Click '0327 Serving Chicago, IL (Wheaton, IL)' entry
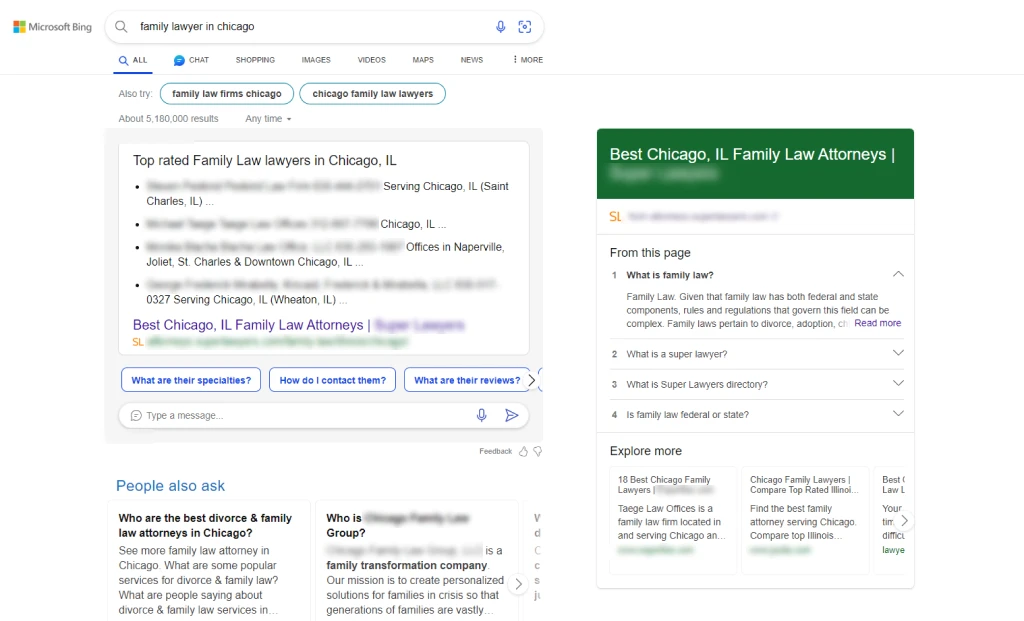Viewport: 1024px width, 621px height. tap(323, 293)
